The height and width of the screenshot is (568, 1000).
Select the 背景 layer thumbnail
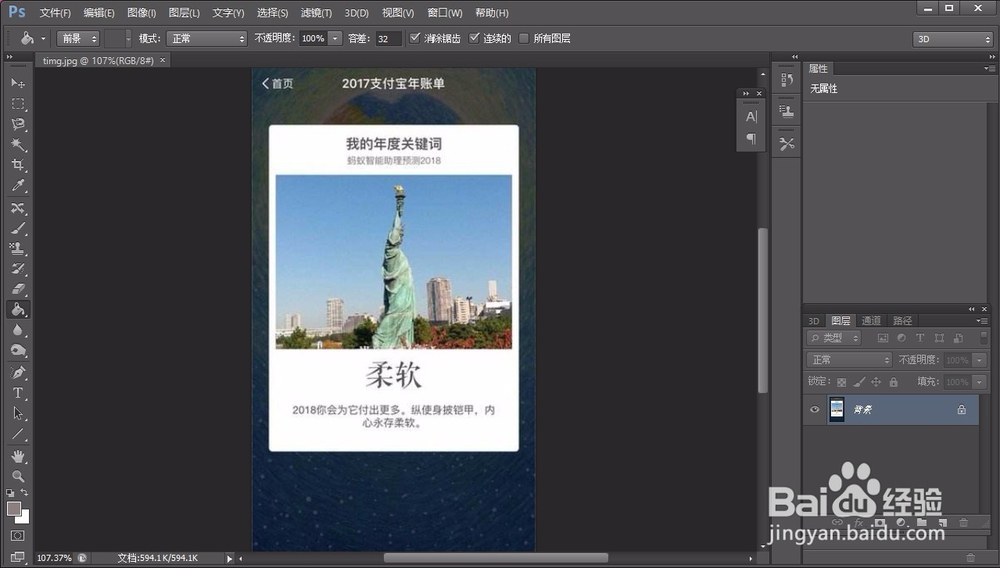tap(836, 409)
